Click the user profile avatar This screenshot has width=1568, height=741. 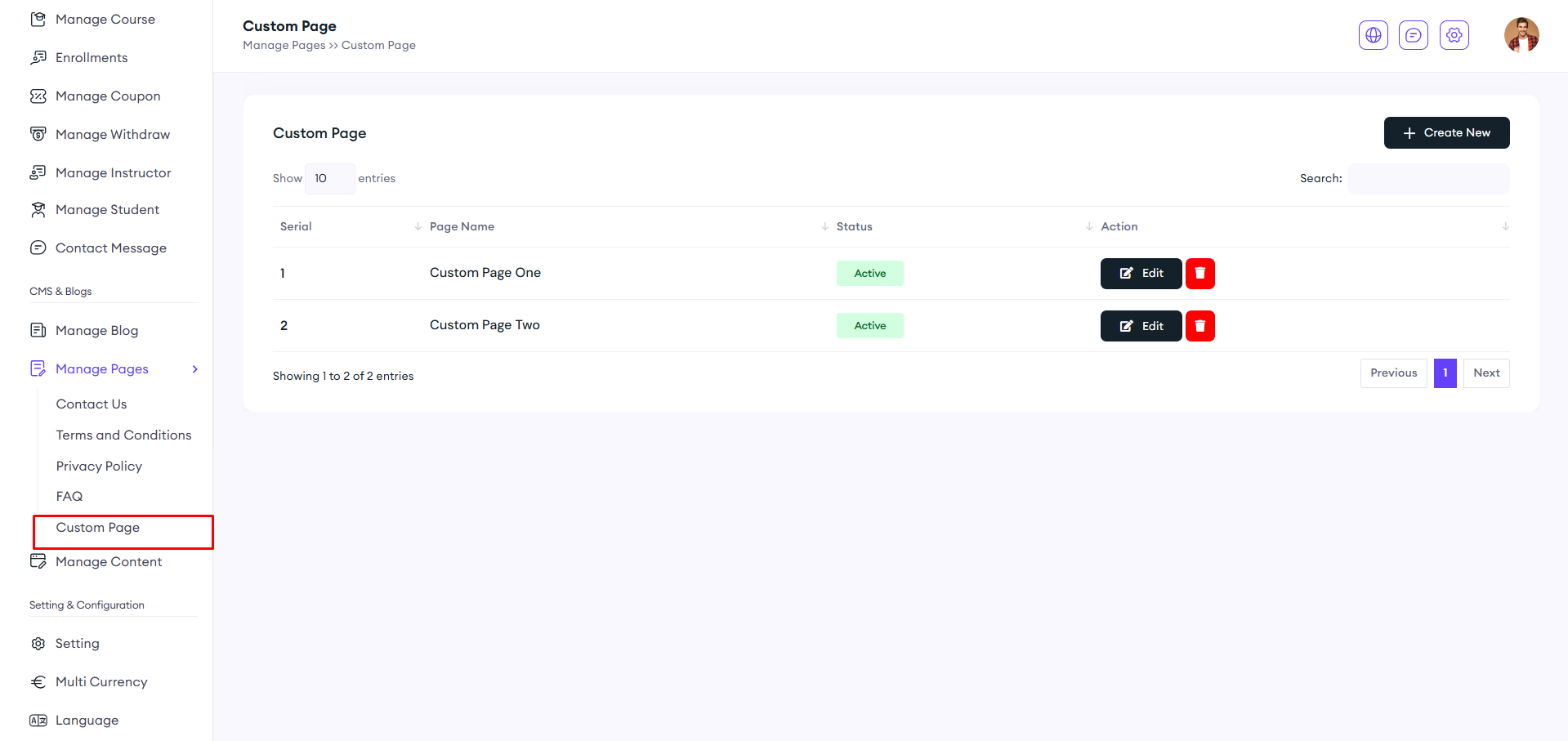(1521, 35)
